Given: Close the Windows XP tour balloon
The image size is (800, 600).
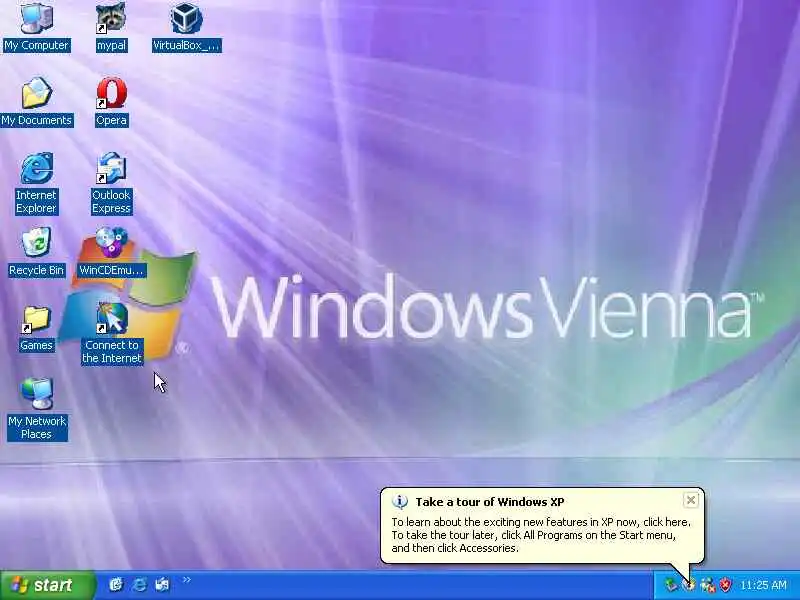Looking at the screenshot, I should click(x=690, y=500).
